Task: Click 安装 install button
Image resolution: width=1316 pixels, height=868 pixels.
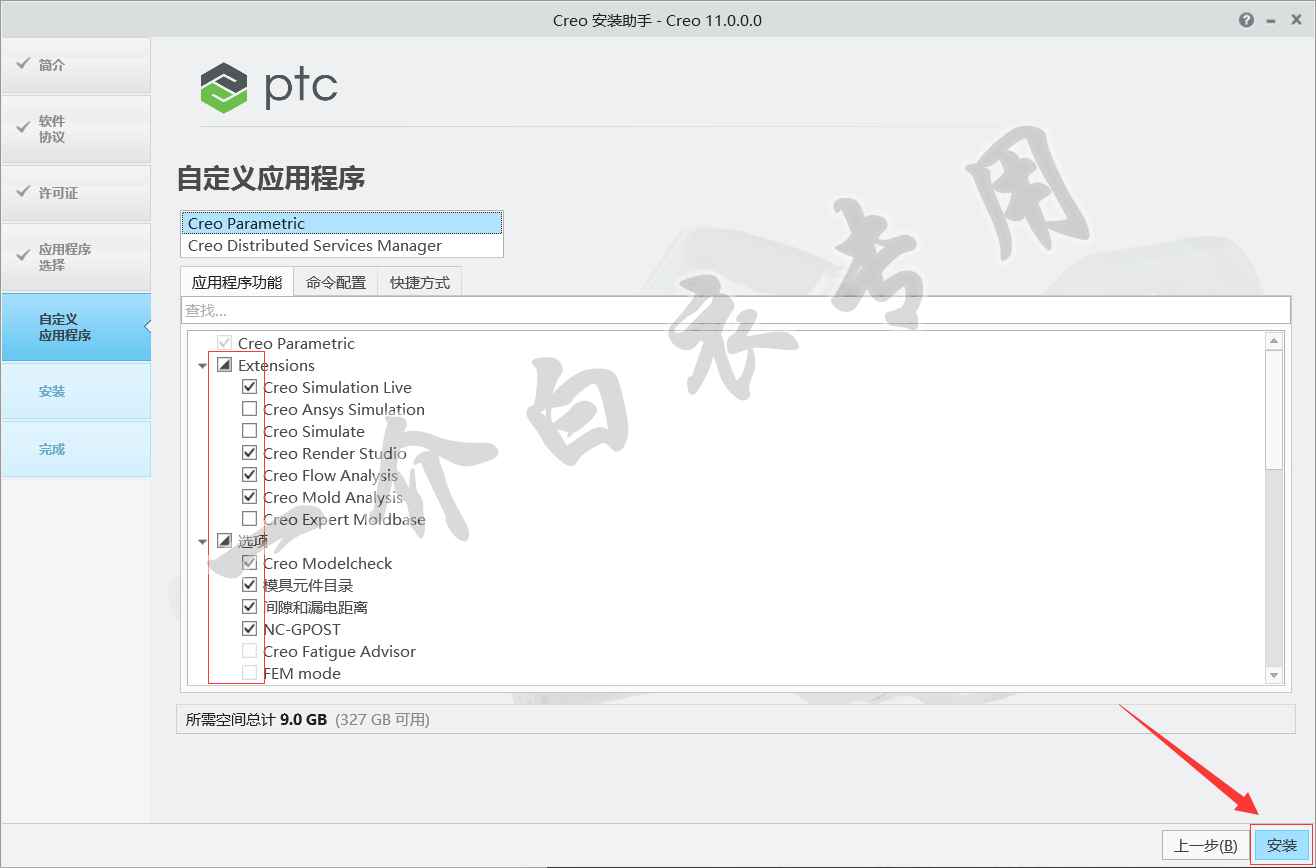Action: tap(1282, 845)
